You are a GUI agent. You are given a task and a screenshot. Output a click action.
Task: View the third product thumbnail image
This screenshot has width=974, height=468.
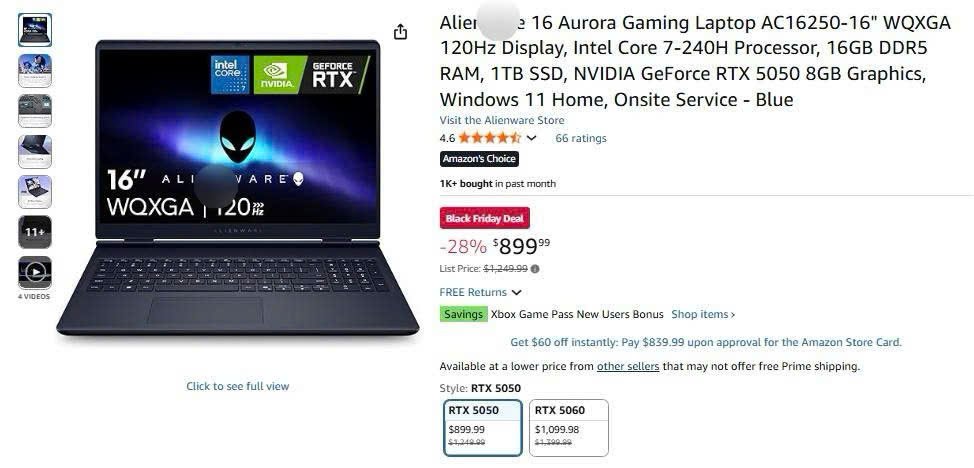coord(35,111)
